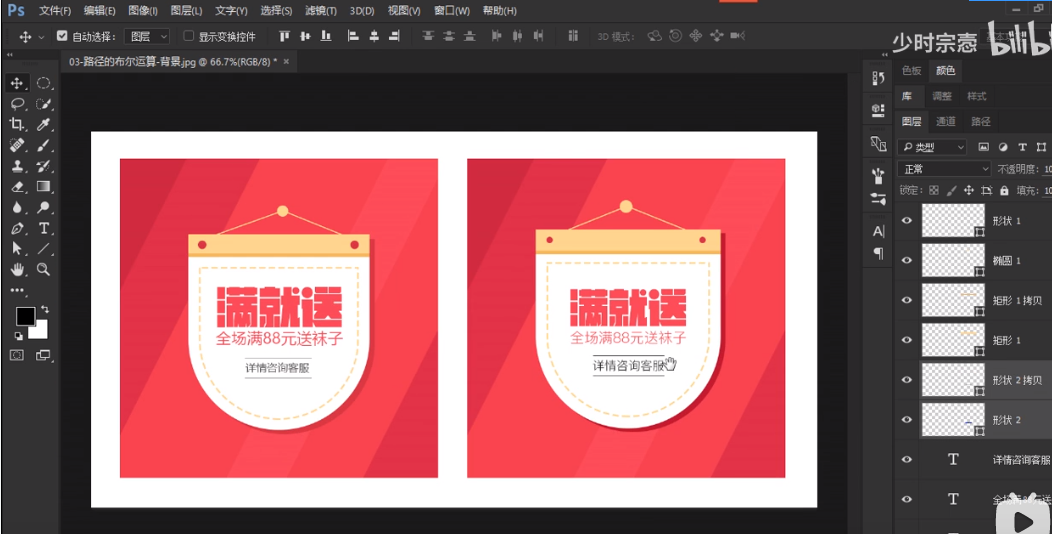Open the 图层 auto-select dropdown
This screenshot has width=1052, height=534.
click(149, 36)
